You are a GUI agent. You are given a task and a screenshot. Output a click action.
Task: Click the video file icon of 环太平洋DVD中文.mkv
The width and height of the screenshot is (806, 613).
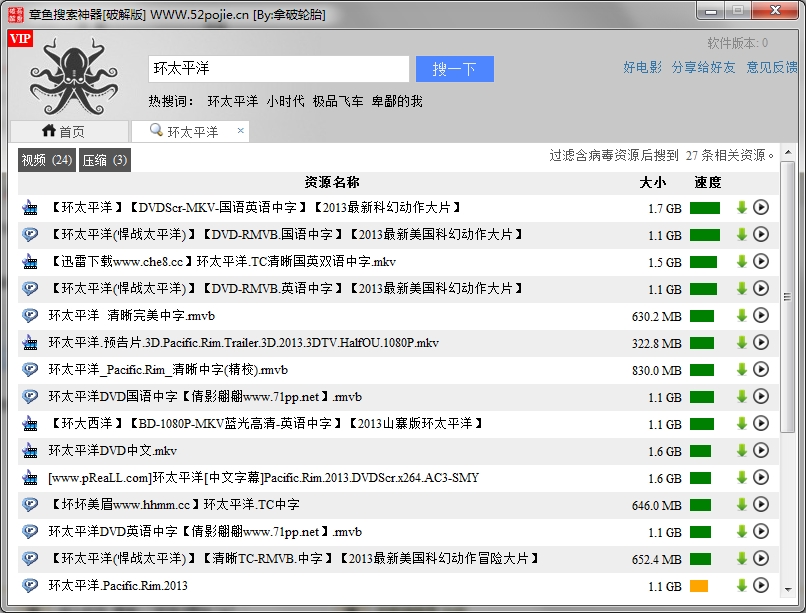tap(30, 451)
